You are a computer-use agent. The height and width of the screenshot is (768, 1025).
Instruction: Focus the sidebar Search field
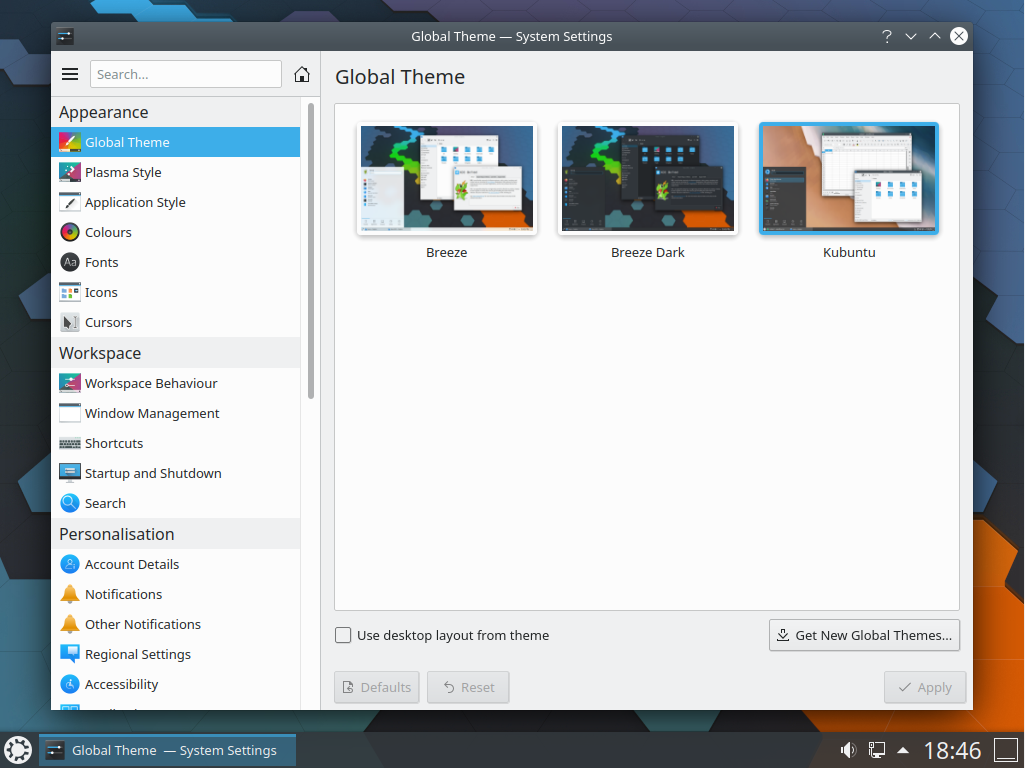(x=186, y=75)
